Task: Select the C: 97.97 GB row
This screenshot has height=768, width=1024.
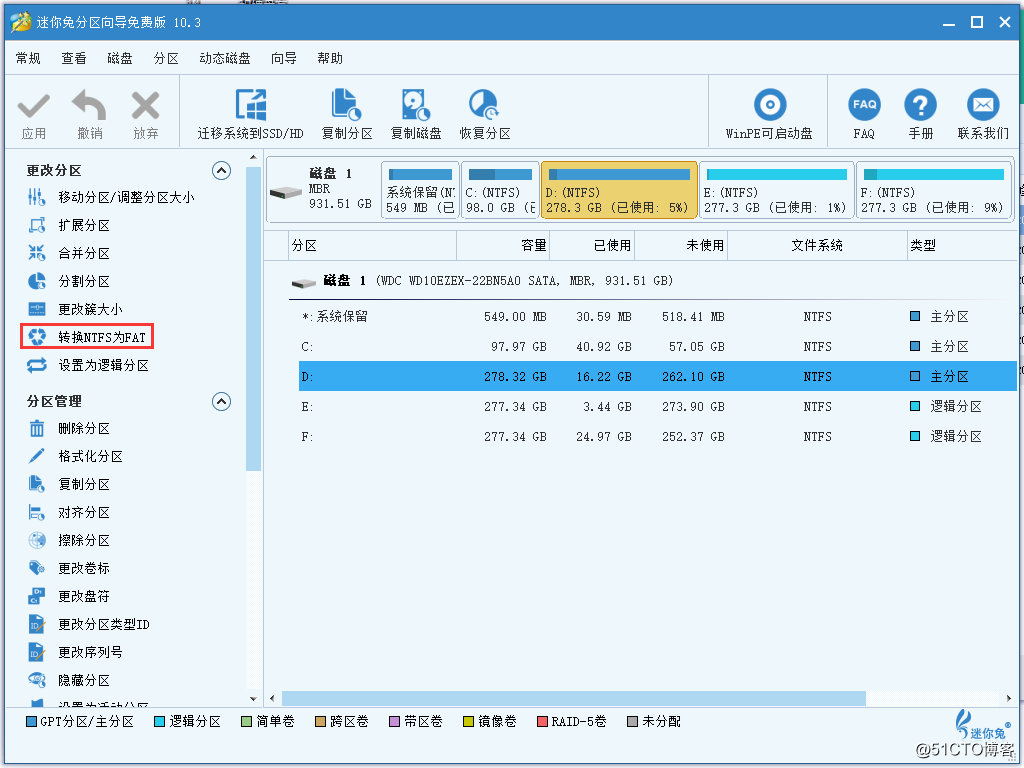Action: [x=658, y=347]
